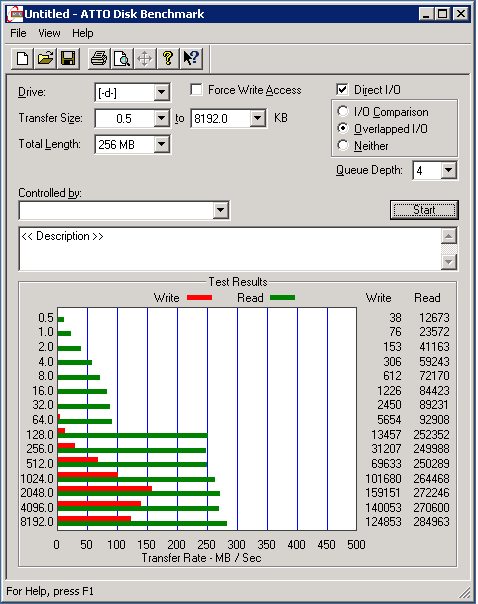Select the I/O Comparison radio button
The width and height of the screenshot is (478, 604).
343,111
